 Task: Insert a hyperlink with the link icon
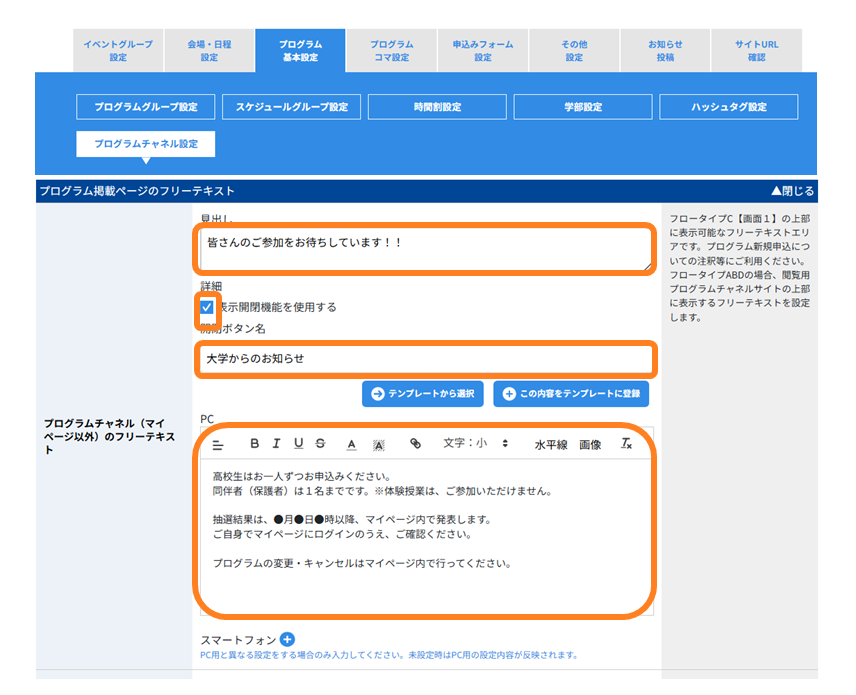415,443
